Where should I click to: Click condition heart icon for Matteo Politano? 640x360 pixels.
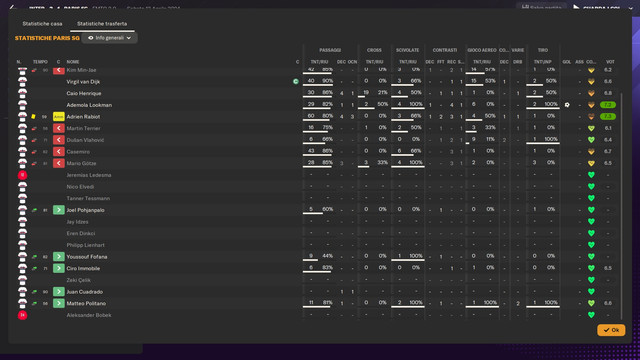pos(591,303)
